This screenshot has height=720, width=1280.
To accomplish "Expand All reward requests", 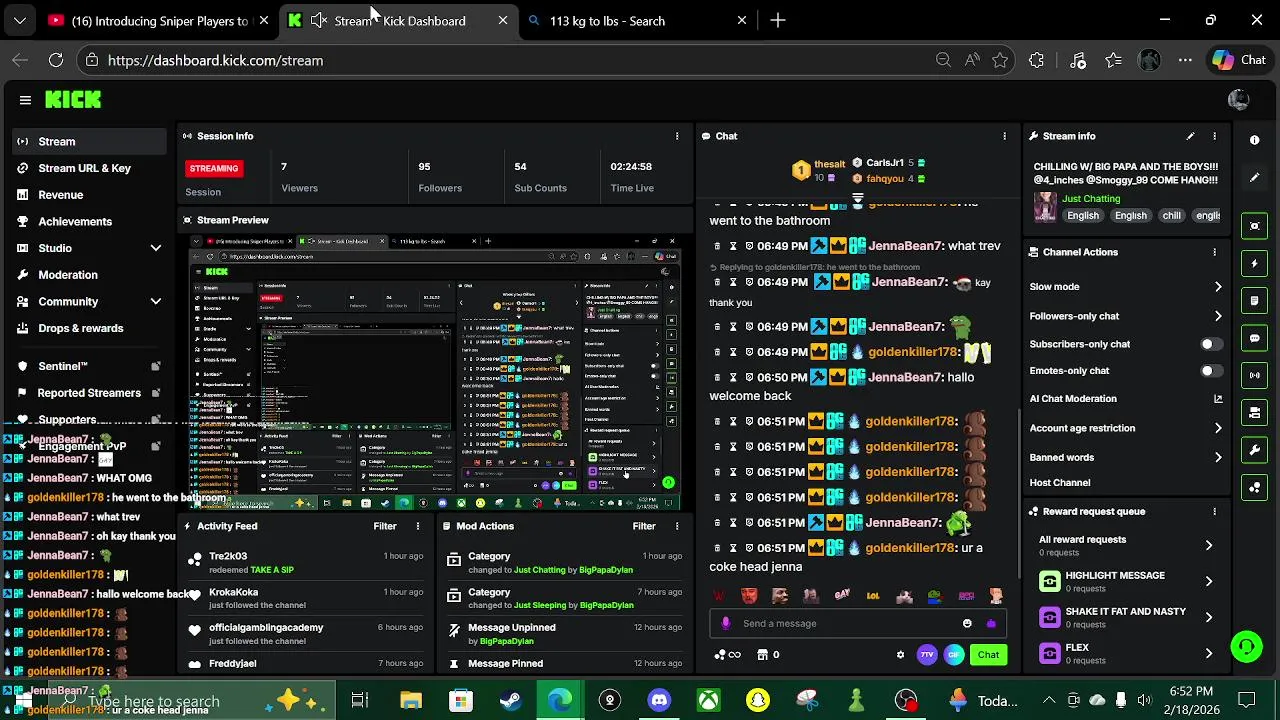I will [1209, 545].
